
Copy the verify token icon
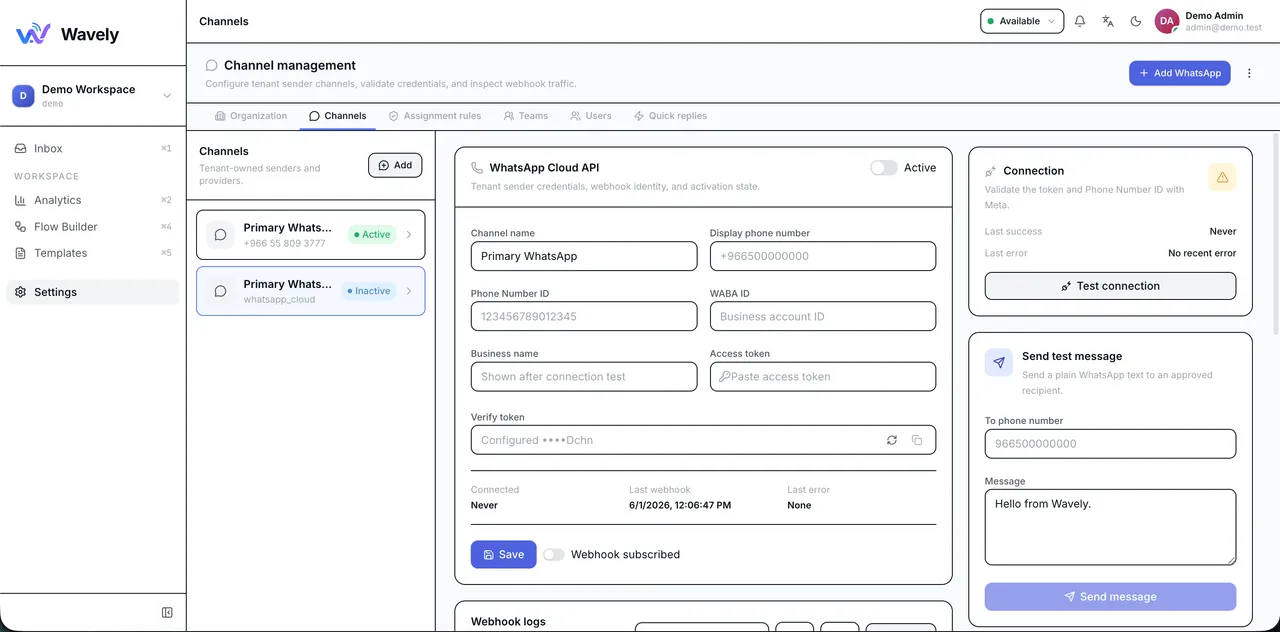pyautogui.click(x=917, y=440)
